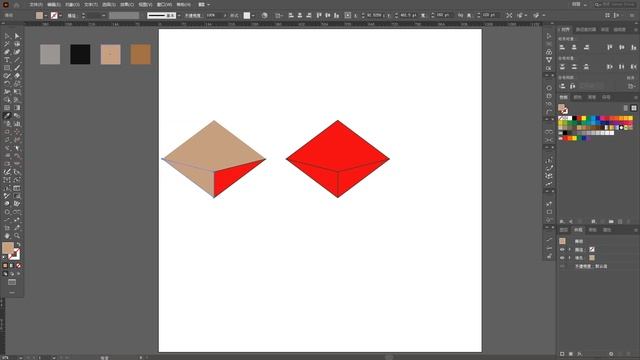This screenshot has width=640, height=360.
Task: Select the Rotate tool
Action: (7, 84)
